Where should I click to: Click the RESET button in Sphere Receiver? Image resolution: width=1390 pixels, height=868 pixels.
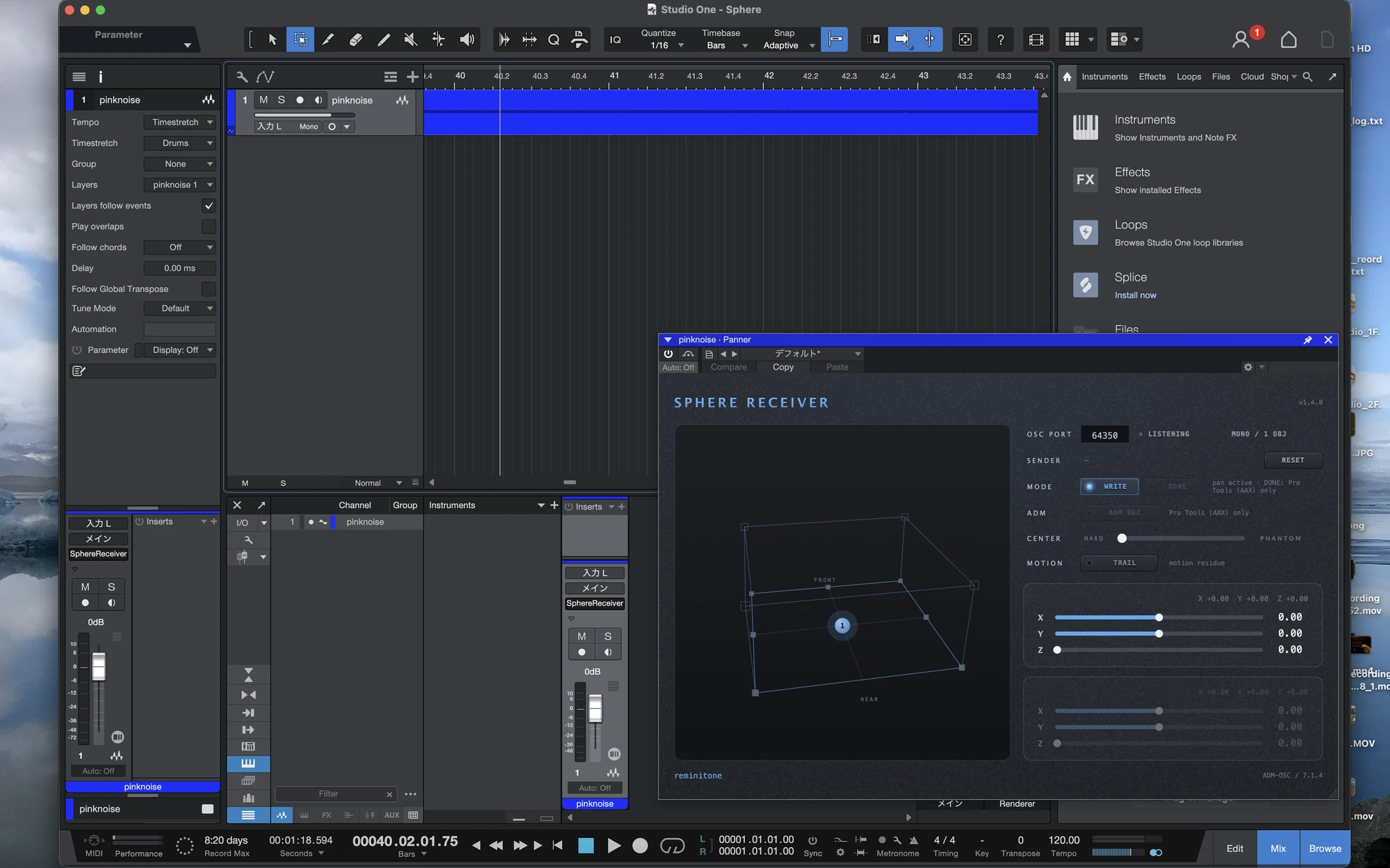pyautogui.click(x=1293, y=460)
